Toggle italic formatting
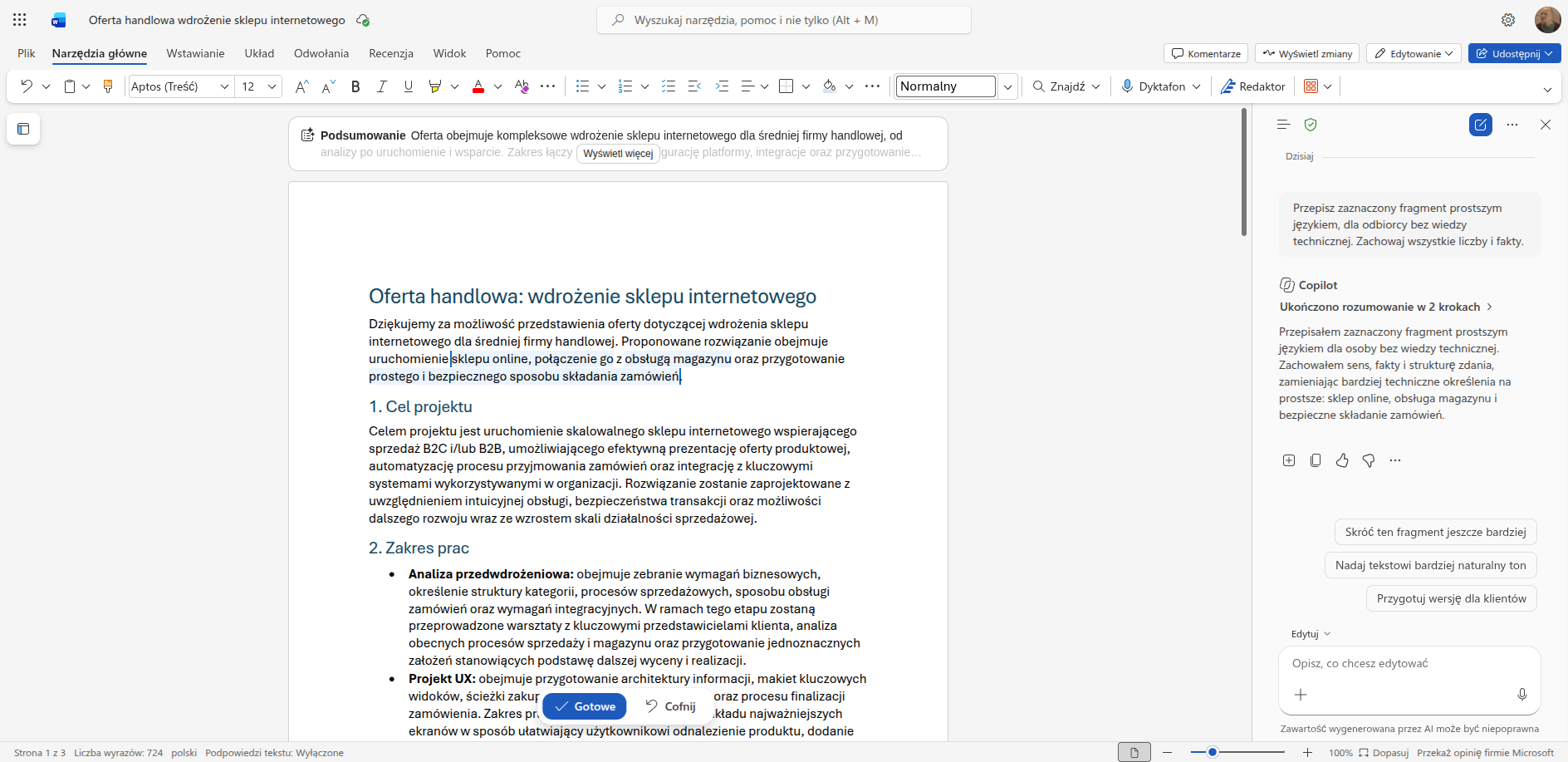This screenshot has height=762, width=1568. [x=382, y=86]
